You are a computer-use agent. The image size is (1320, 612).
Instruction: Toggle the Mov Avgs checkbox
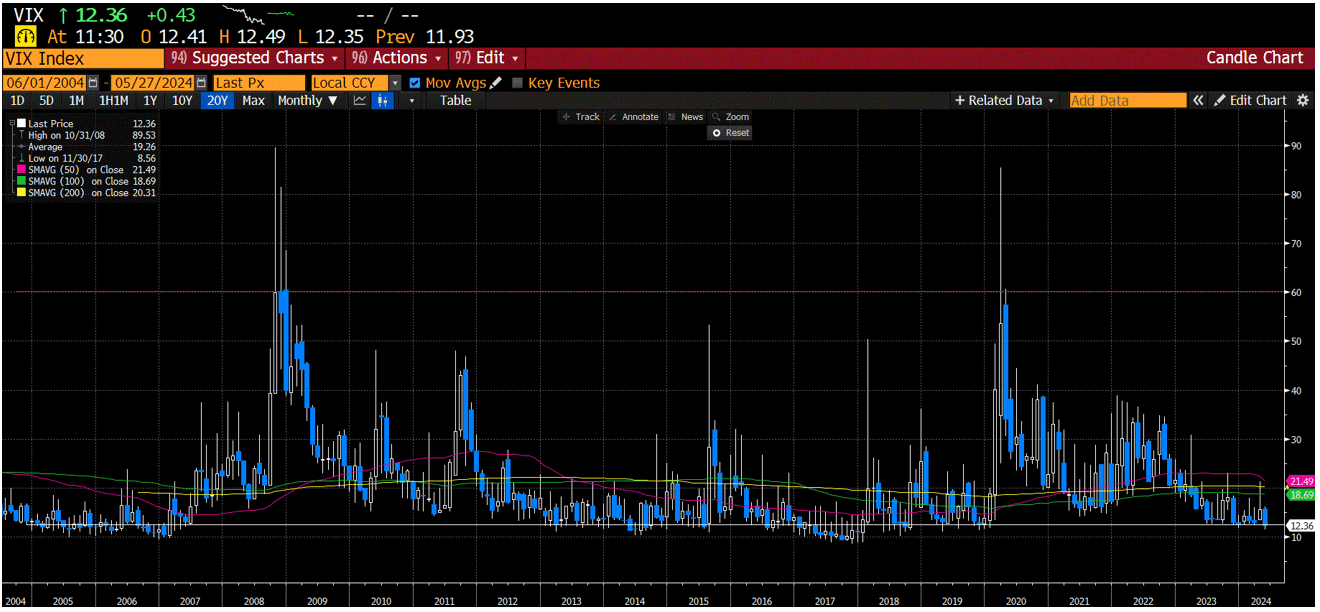[x=414, y=83]
